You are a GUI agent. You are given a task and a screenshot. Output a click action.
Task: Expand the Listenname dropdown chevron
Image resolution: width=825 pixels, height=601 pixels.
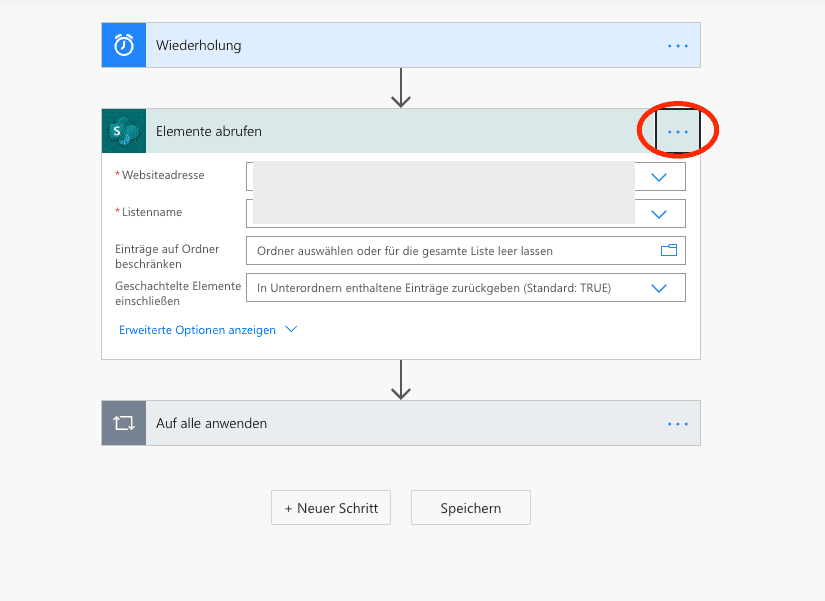[659, 214]
